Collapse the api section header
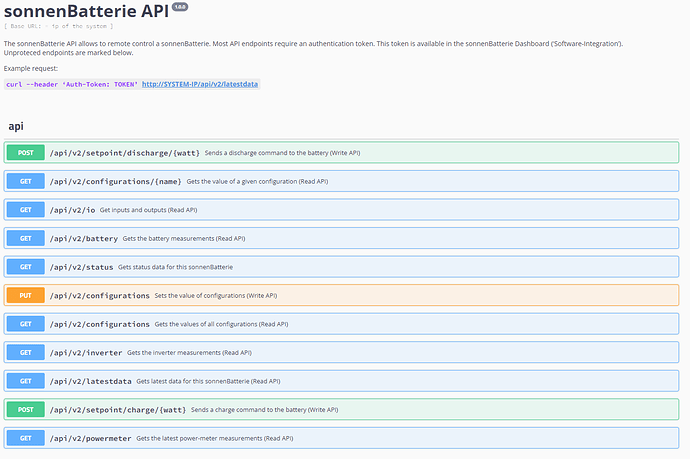 click(x=16, y=126)
